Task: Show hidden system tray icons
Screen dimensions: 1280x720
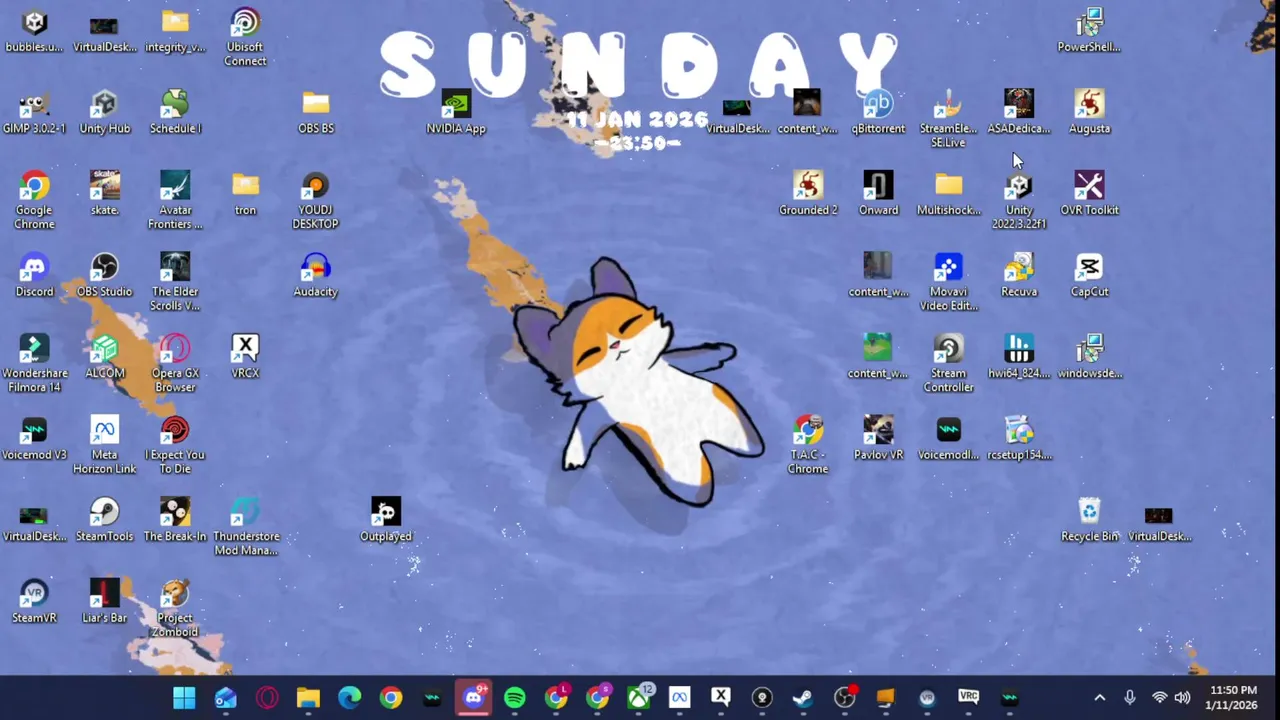Action: pyautogui.click(x=1100, y=697)
